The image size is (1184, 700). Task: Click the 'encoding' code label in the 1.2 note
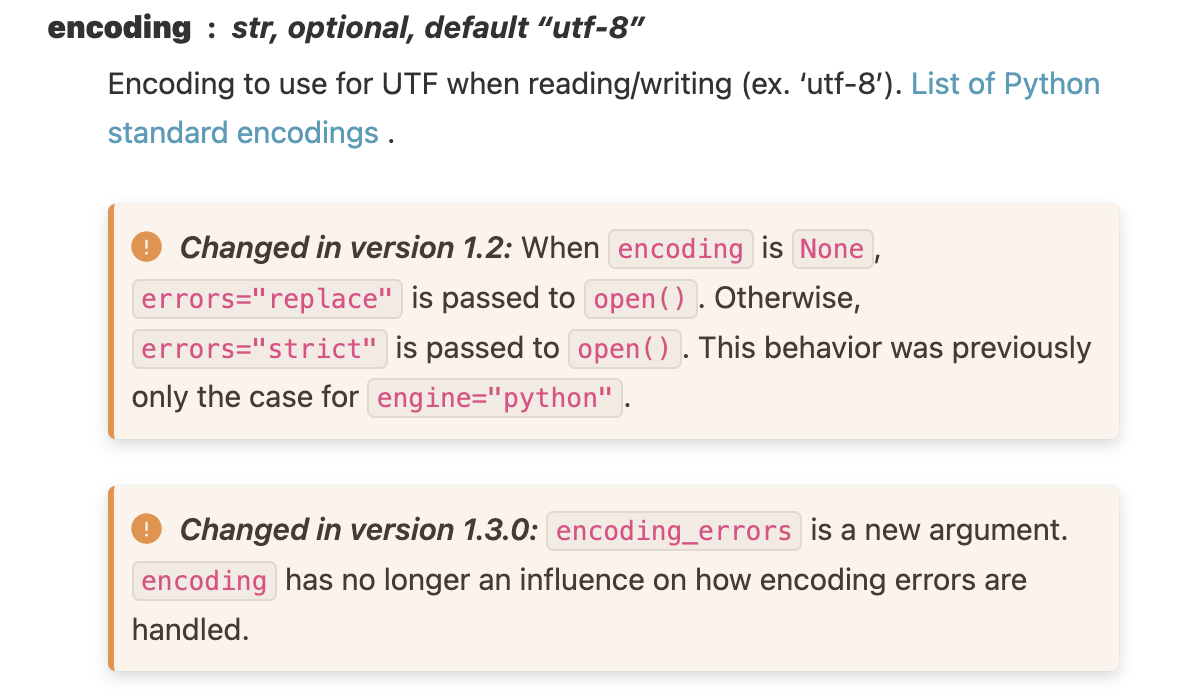pyautogui.click(x=680, y=248)
